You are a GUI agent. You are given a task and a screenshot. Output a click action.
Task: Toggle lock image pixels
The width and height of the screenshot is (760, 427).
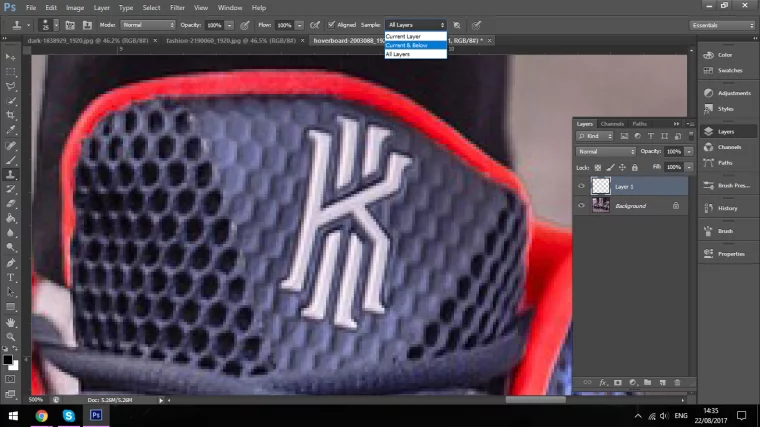coord(610,167)
